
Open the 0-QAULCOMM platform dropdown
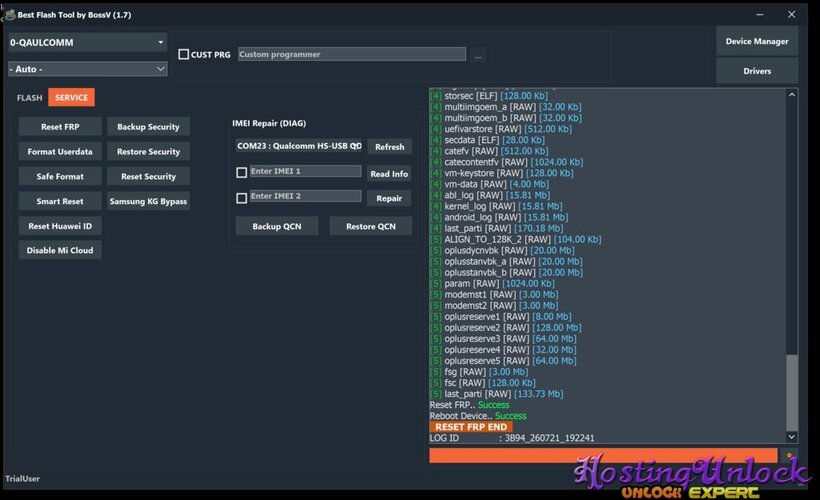pos(87,42)
